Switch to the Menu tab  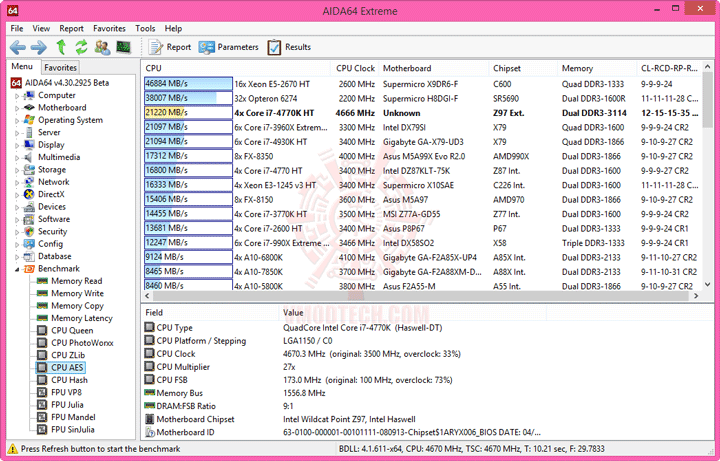22,67
